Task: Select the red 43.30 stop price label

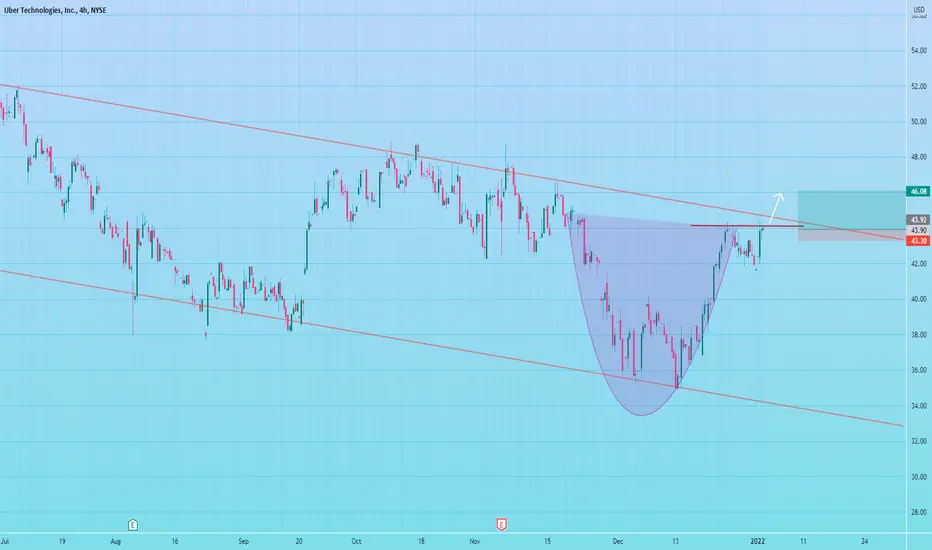Action: point(918,241)
